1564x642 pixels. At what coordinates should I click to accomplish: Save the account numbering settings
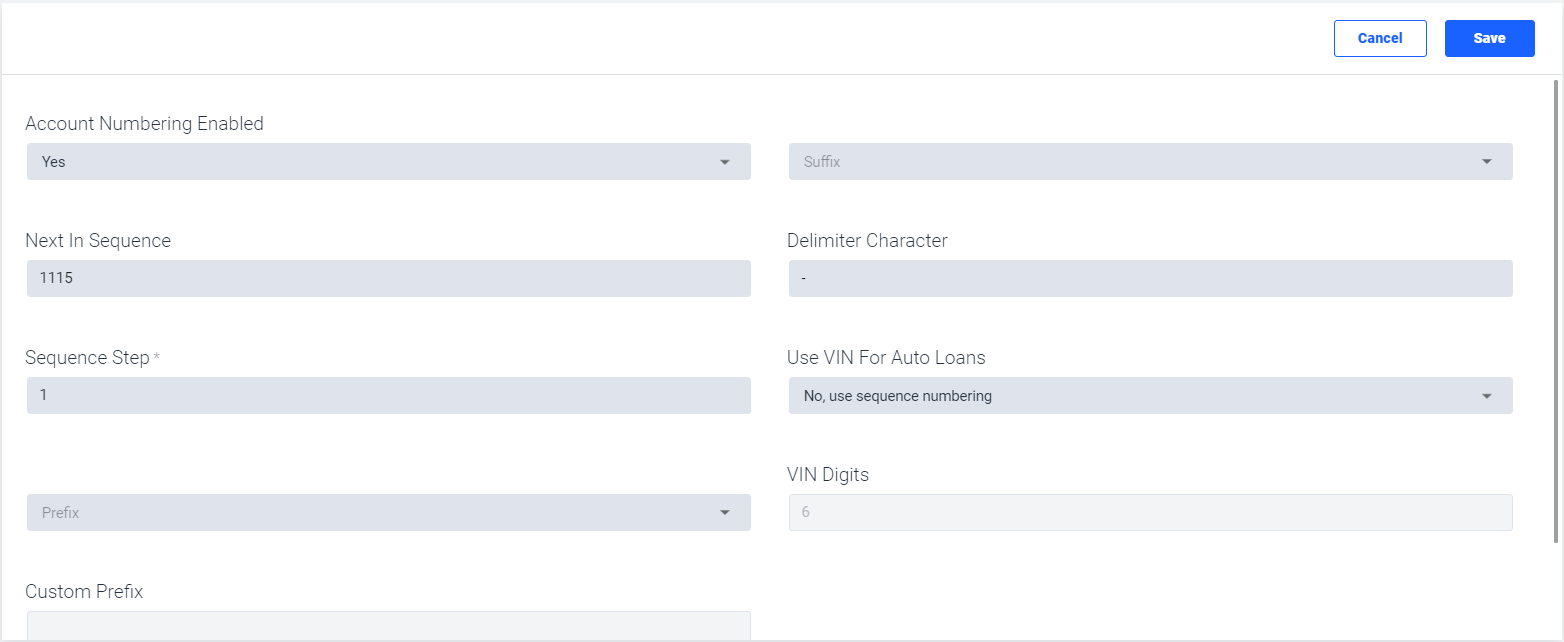pos(1489,38)
